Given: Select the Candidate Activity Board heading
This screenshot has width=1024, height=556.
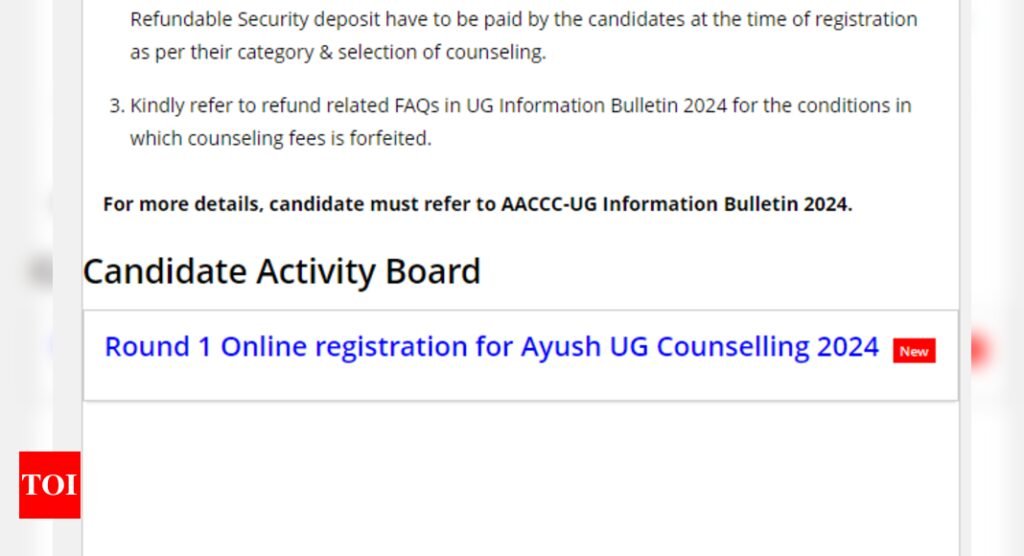Looking at the screenshot, I should [281, 271].
